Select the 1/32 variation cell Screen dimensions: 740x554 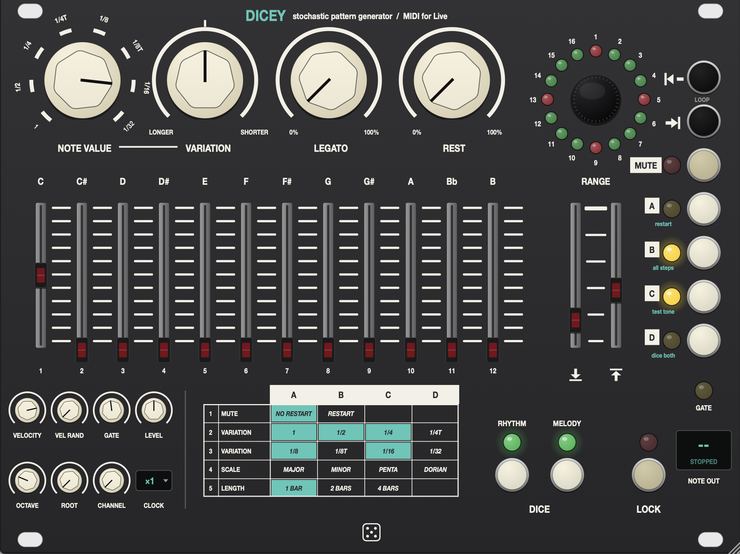(435, 451)
